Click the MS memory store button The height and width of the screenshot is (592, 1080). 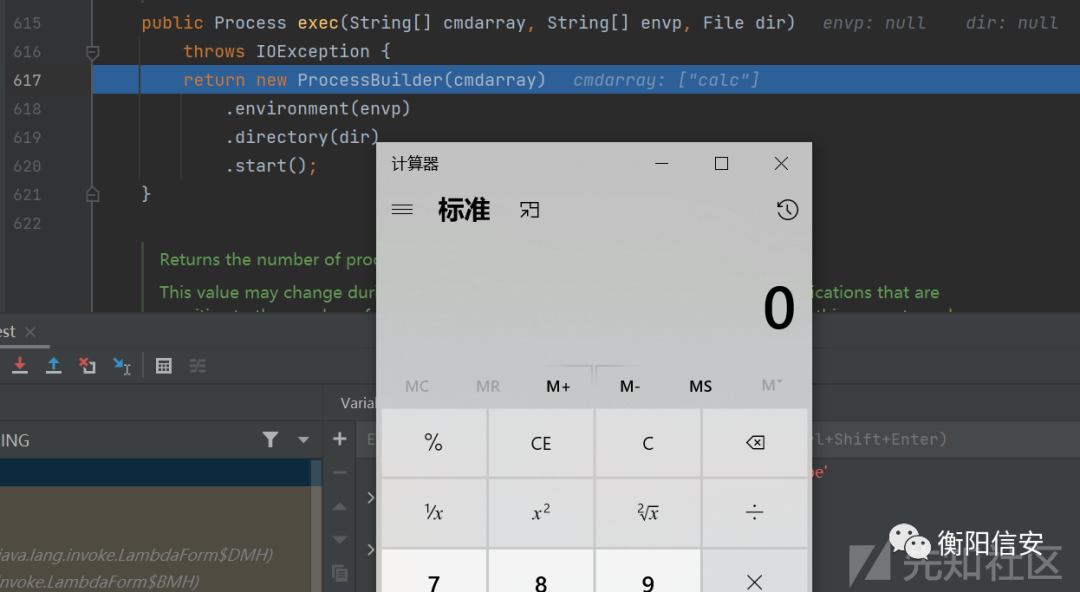point(700,387)
